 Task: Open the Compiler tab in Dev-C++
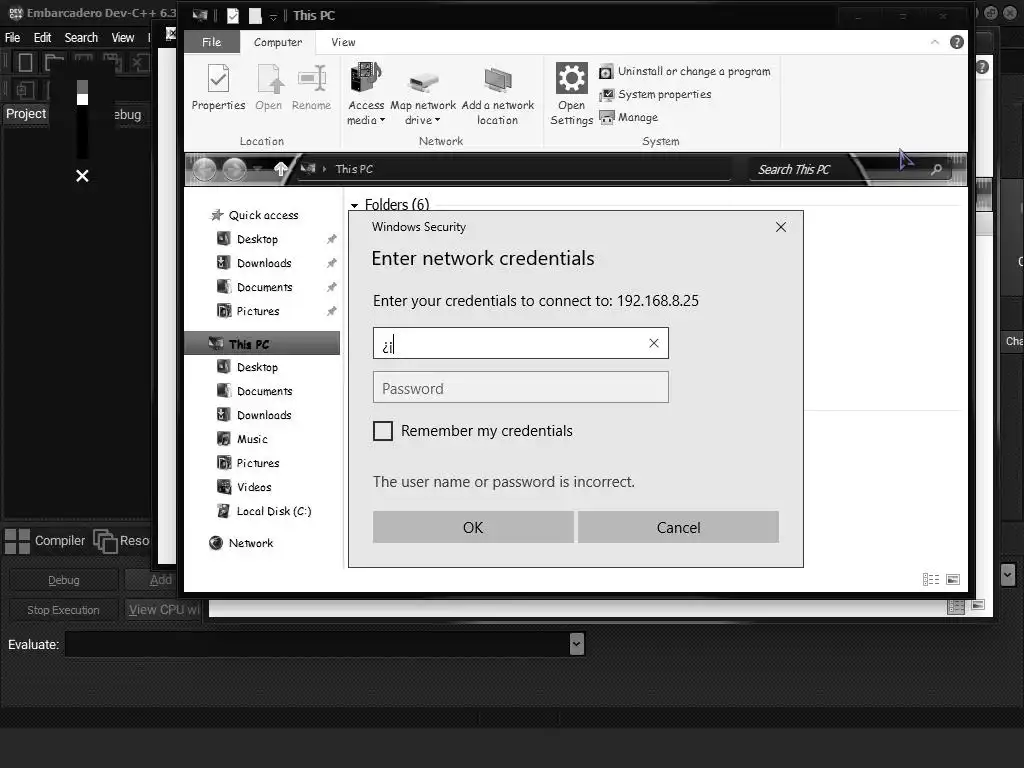click(45, 541)
